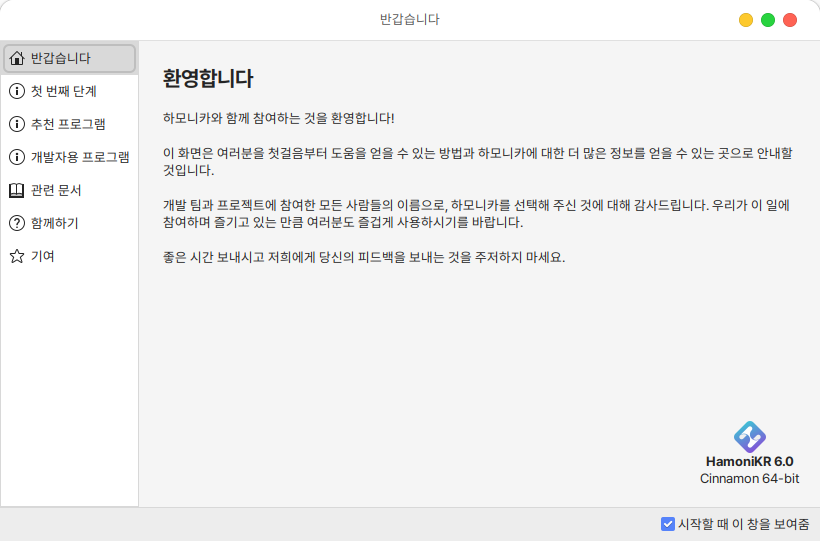The width and height of the screenshot is (820, 541).
Task: Click the info icon beside 첫 번째 단계
Action: tap(17, 91)
